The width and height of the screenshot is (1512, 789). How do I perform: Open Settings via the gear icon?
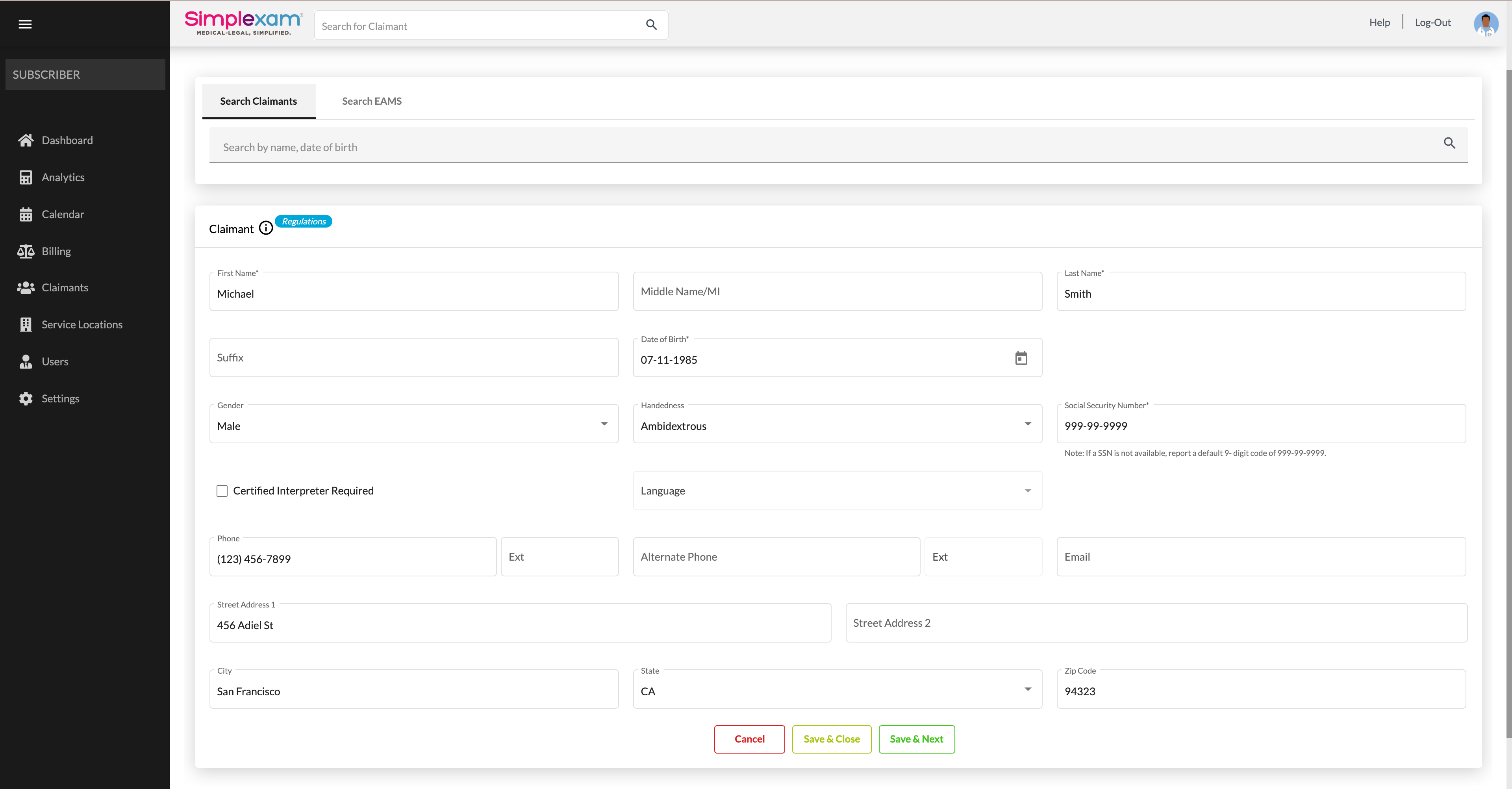click(26, 398)
